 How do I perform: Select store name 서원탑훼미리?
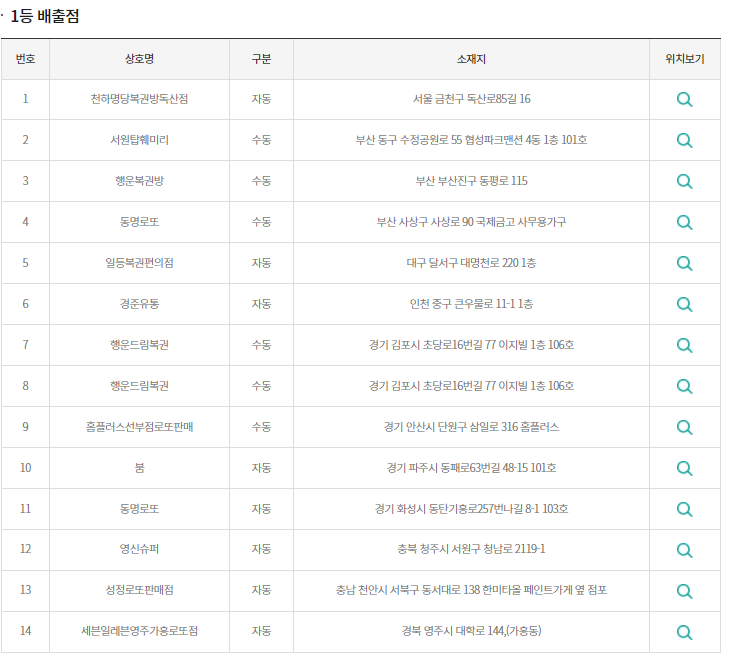139,140
